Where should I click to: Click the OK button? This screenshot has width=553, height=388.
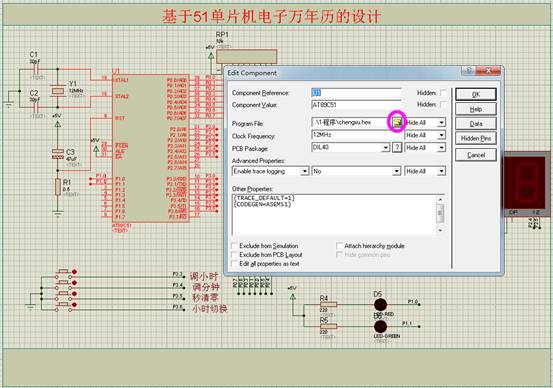(476, 95)
